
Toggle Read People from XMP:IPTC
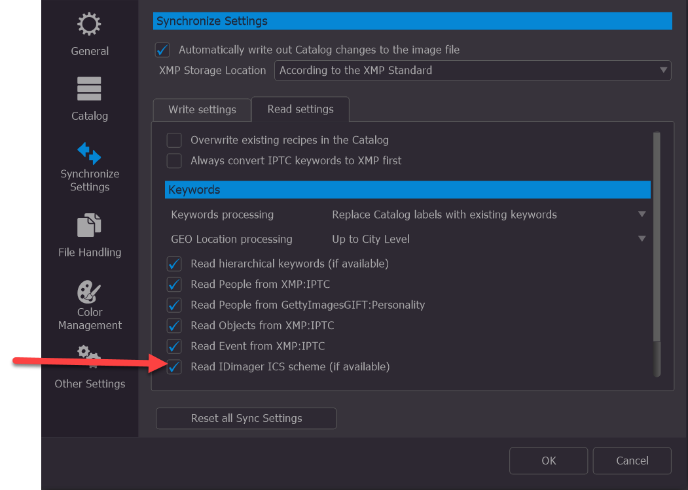[x=174, y=285]
